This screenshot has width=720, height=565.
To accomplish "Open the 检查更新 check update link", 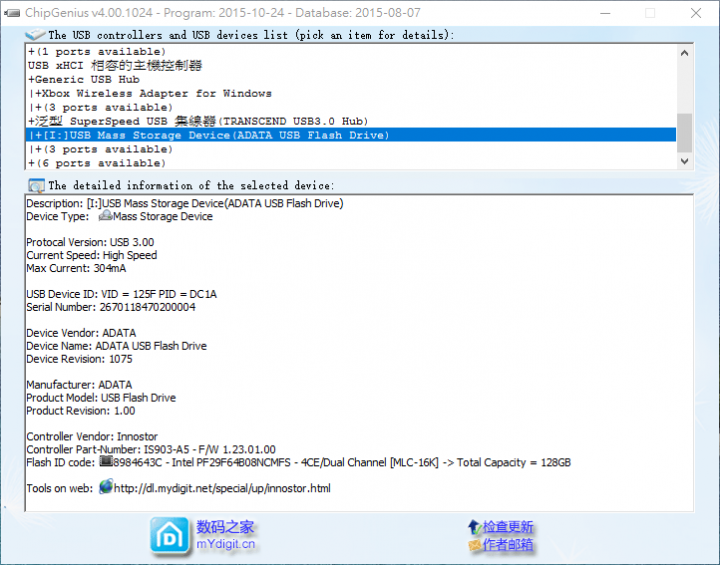I will [507, 527].
